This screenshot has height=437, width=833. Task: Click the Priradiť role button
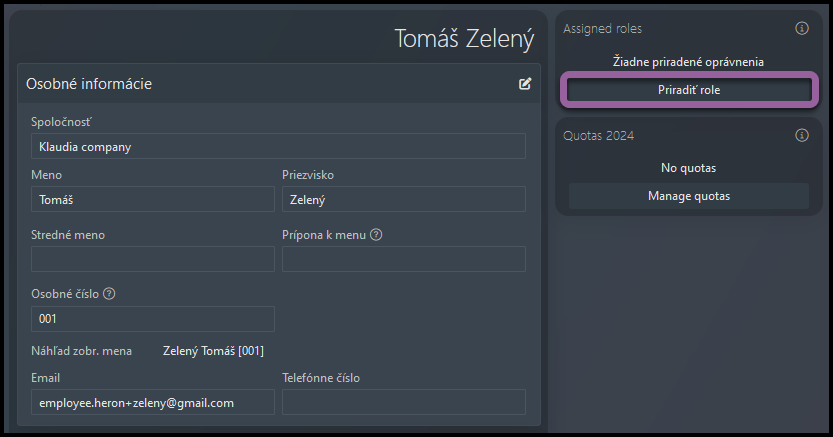click(689, 90)
